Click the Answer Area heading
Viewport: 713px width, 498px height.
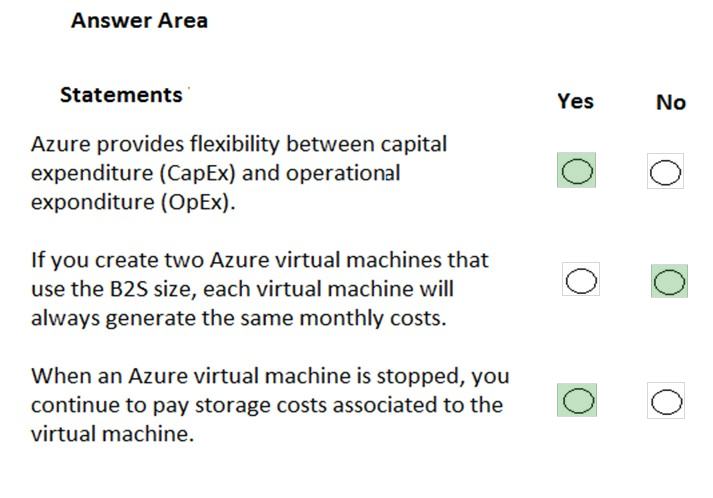pos(139,21)
